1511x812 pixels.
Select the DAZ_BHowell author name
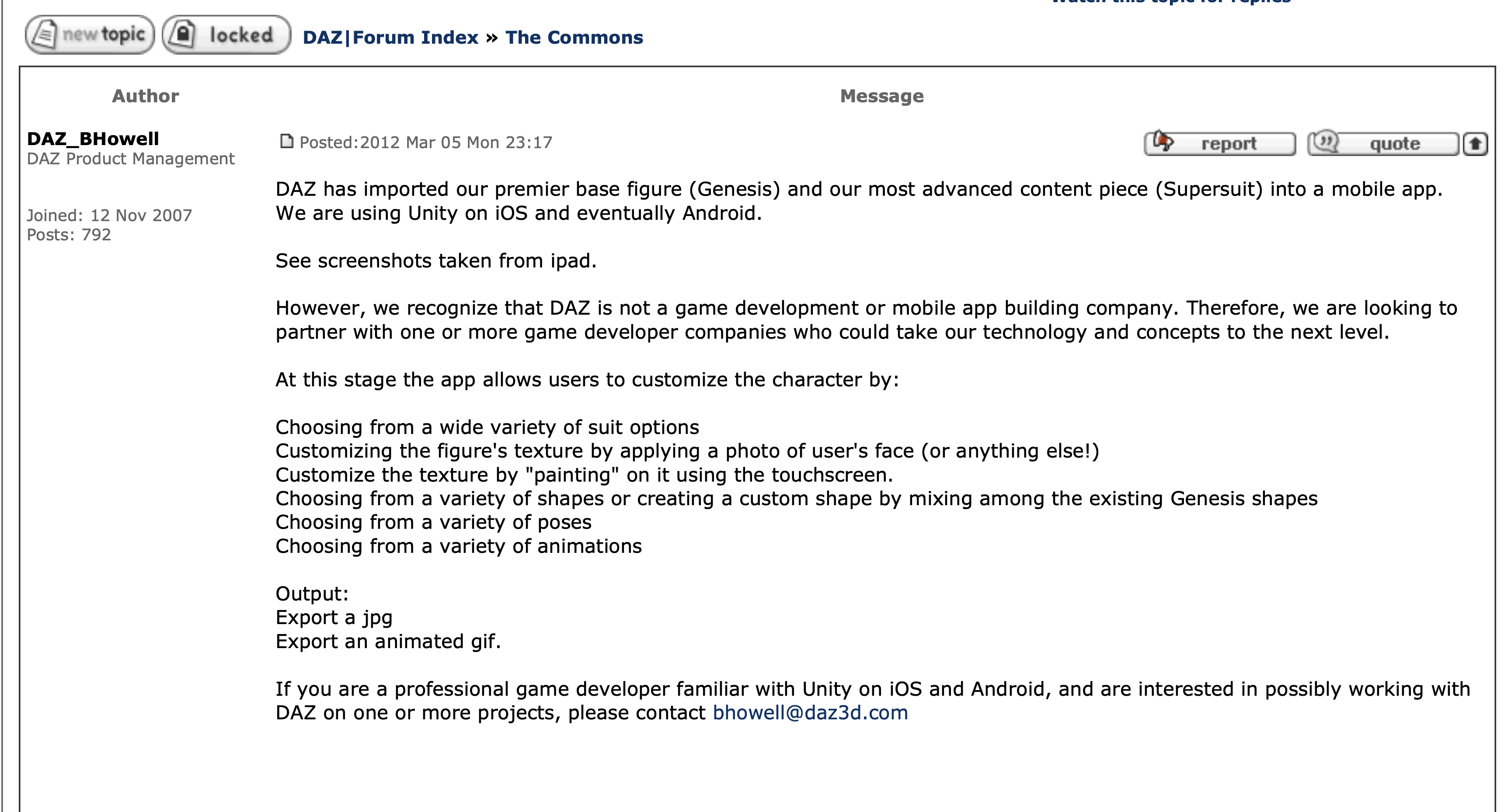click(93, 139)
